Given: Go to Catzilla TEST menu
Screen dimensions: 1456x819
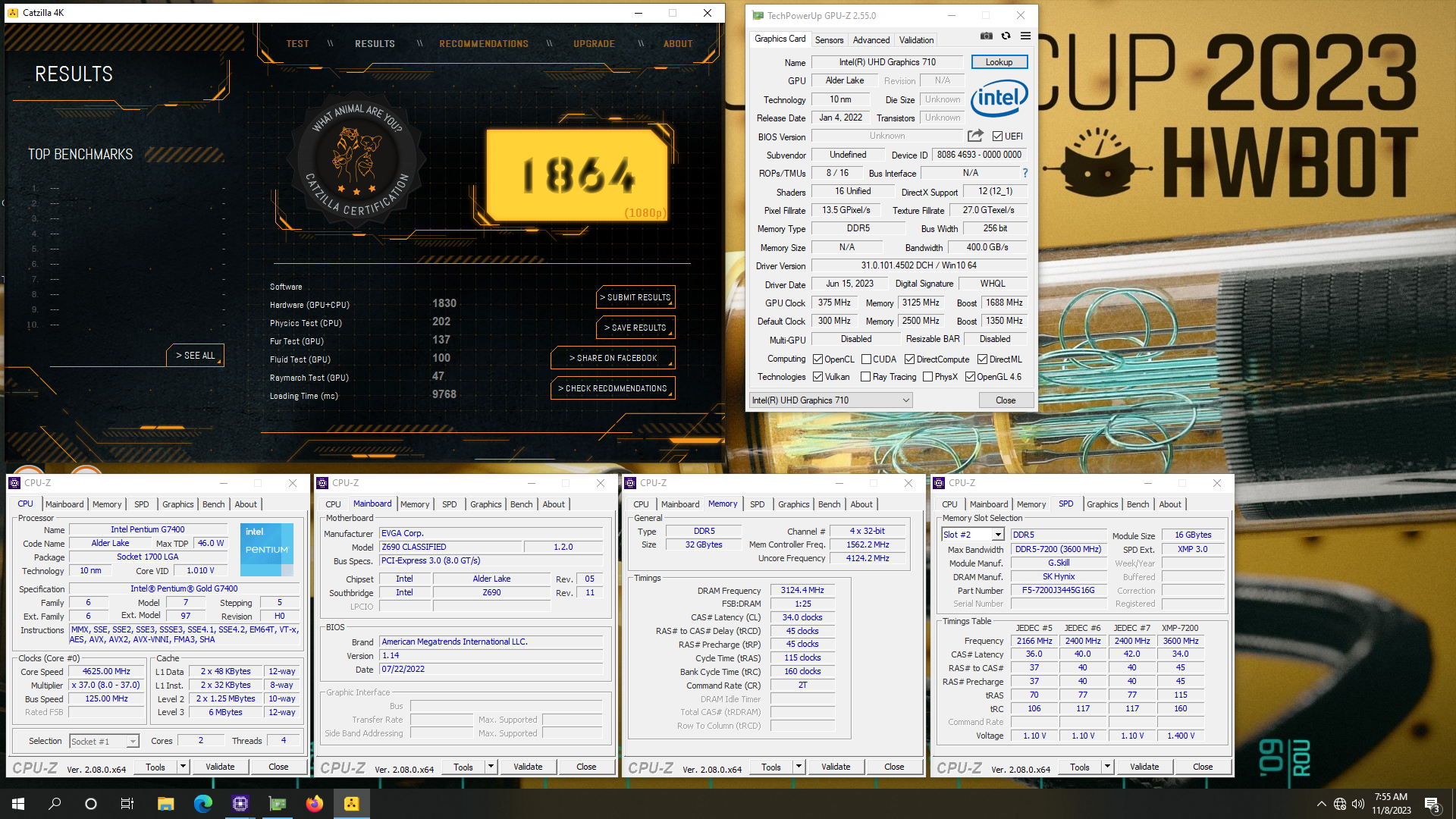Looking at the screenshot, I should pos(297,44).
